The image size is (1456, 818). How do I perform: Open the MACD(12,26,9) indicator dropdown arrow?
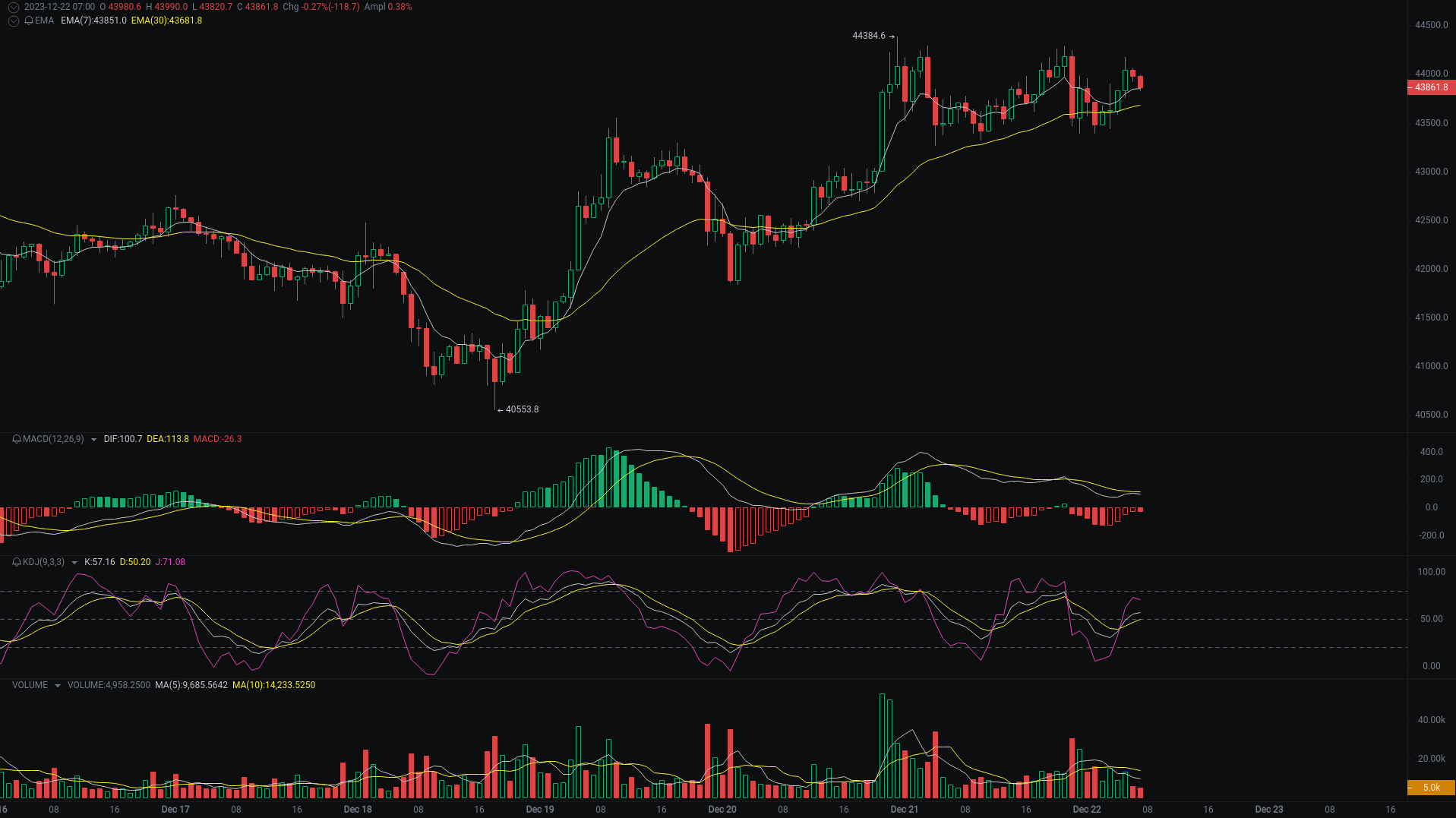point(93,440)
